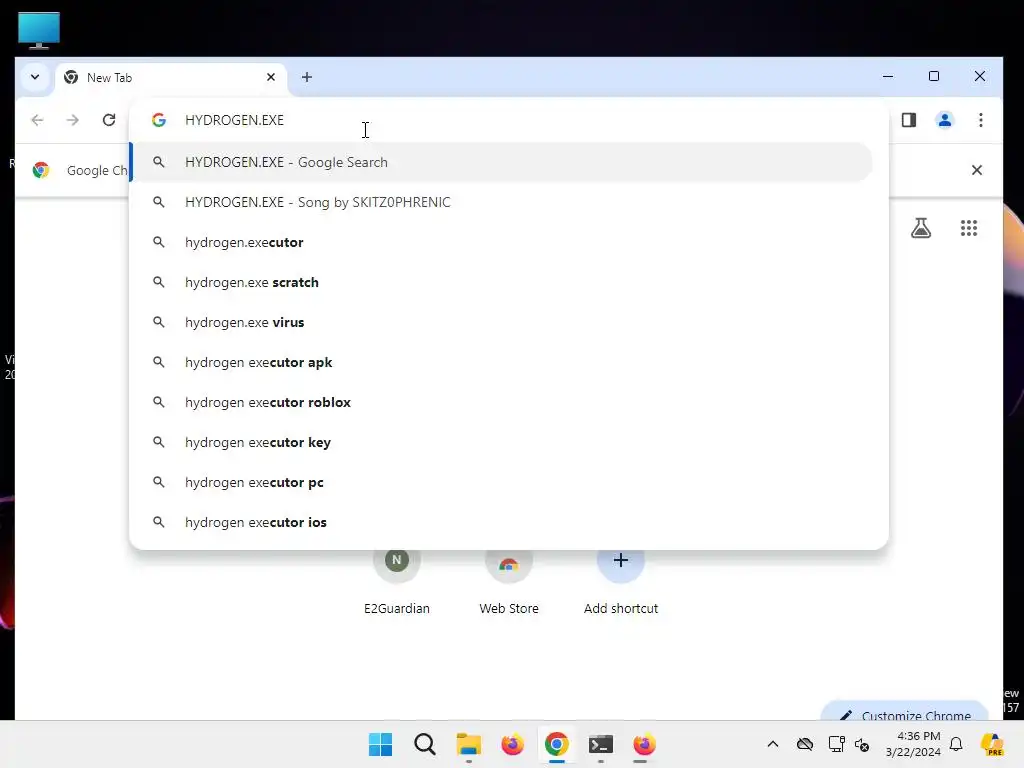Click the cloud sync tray icon

805,744
